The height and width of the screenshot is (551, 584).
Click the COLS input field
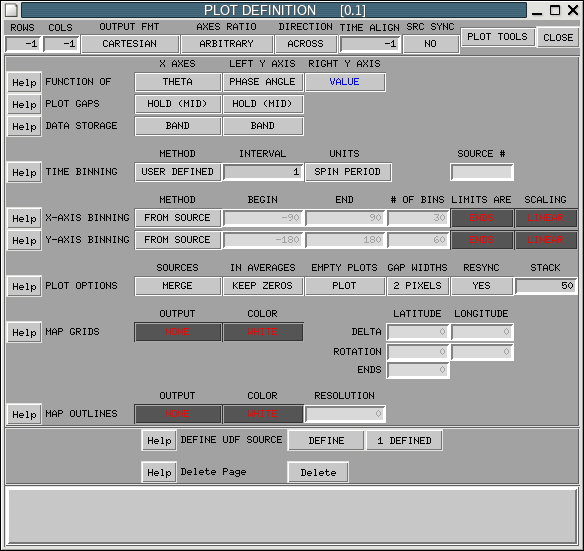(61, 44)
